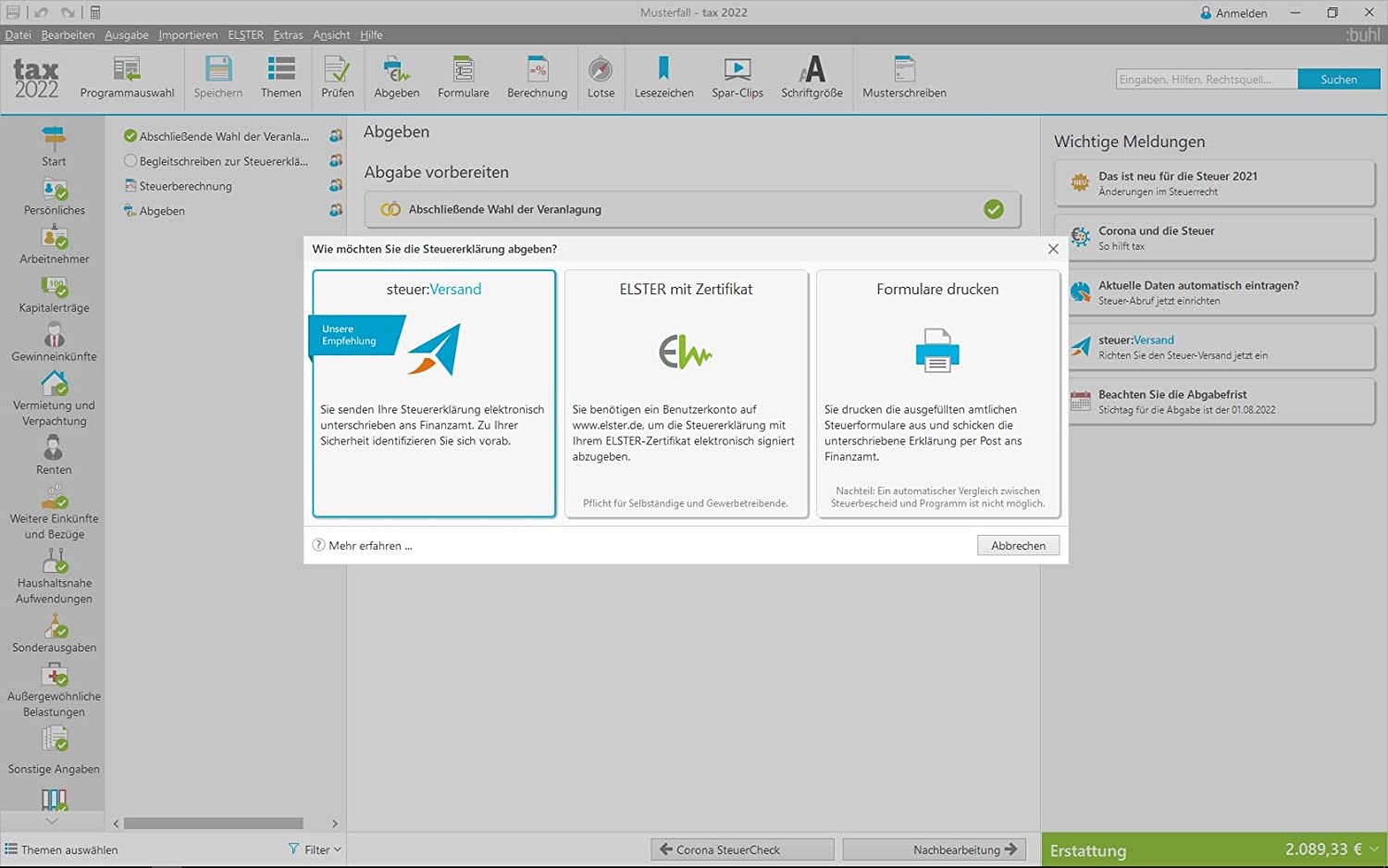Click the Mehr erfahren link
The width and height of the screenshot is (1388, 868).
pyautogui.click(x=369, y=546)
